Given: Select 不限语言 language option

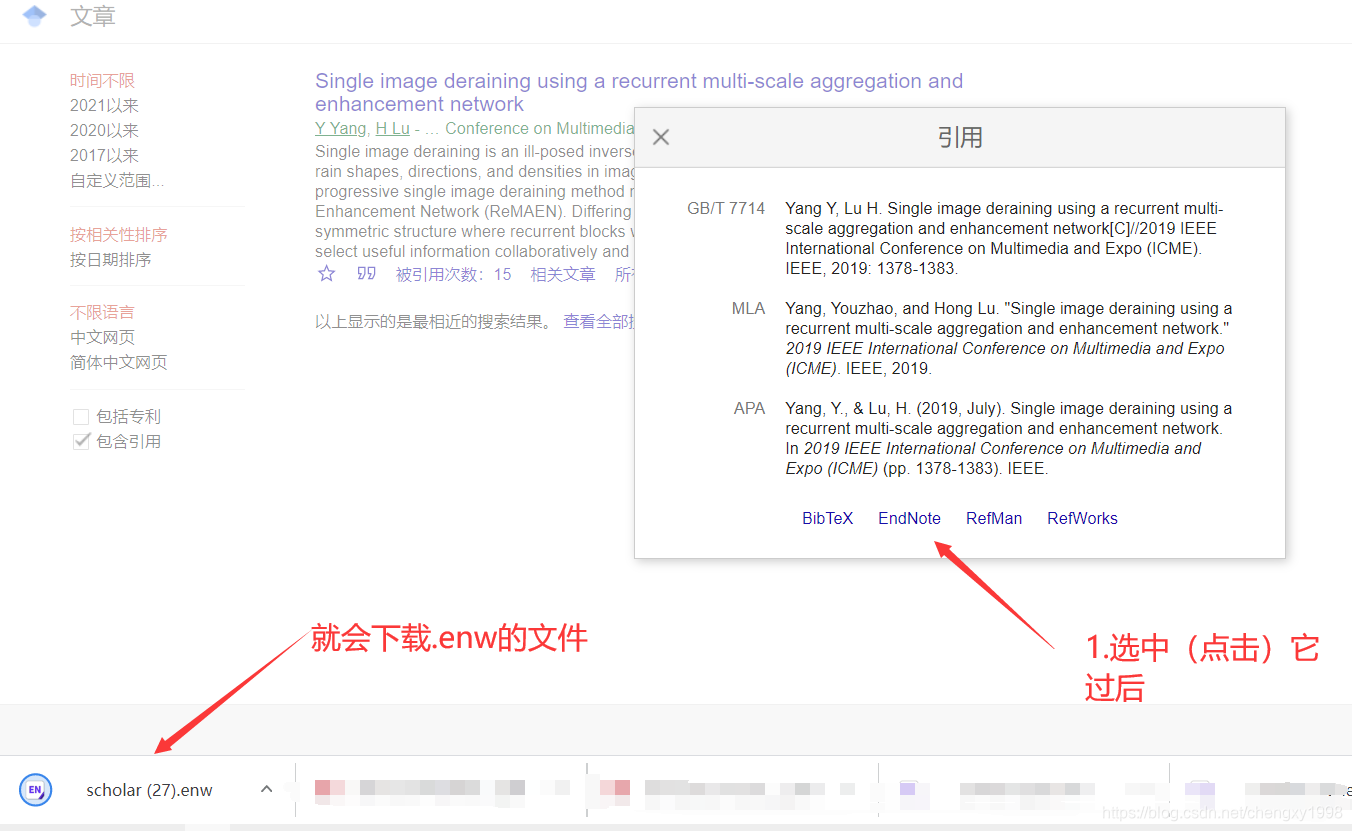Looking at the screenshot, I should [102, 313].
